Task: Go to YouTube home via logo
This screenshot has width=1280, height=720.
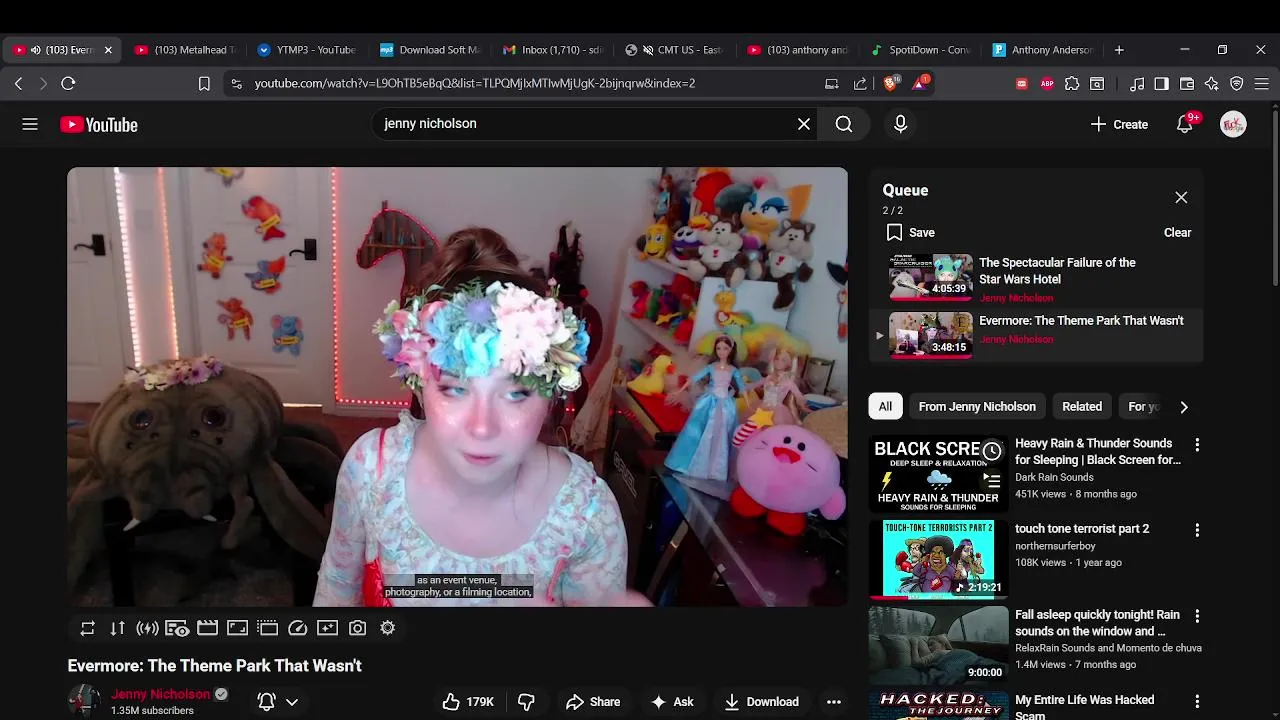Action: (99, 124)
